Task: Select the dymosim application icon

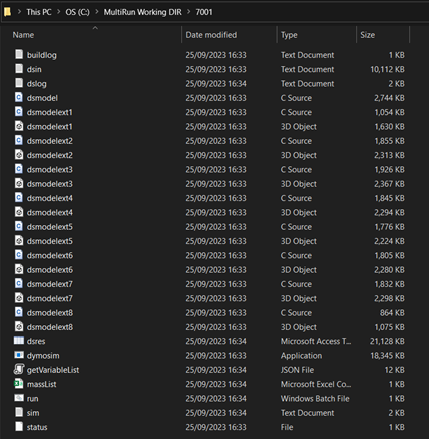Action: (19, 355)
